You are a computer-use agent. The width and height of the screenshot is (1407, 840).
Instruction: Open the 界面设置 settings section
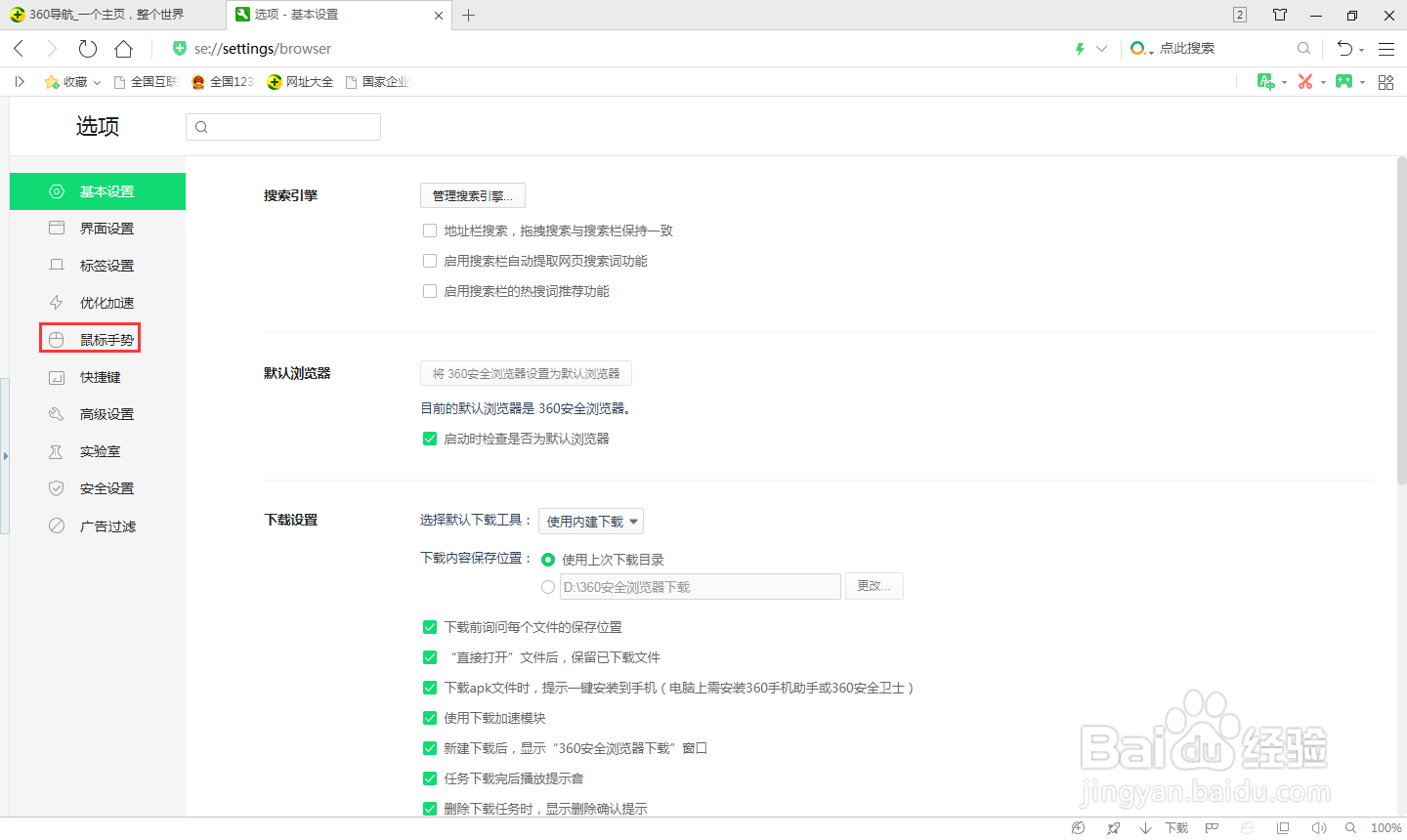98,229
